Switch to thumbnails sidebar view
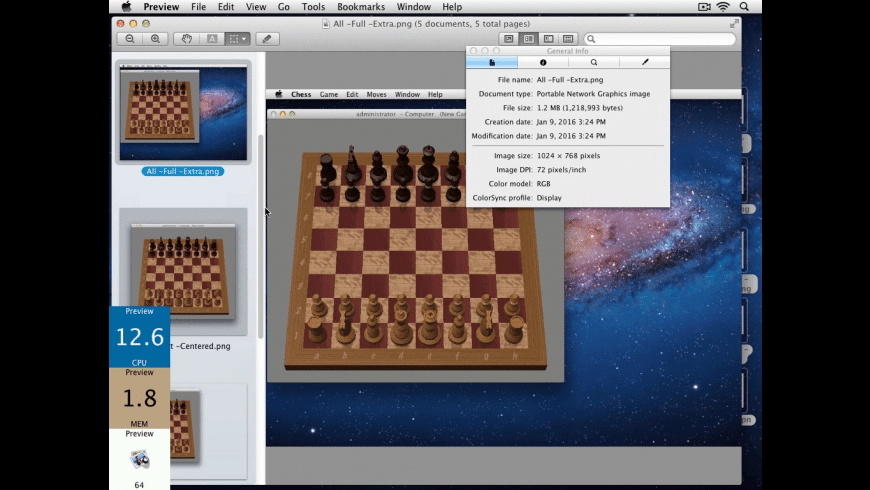Screen dimensions: 870x490 click(529, 39)
